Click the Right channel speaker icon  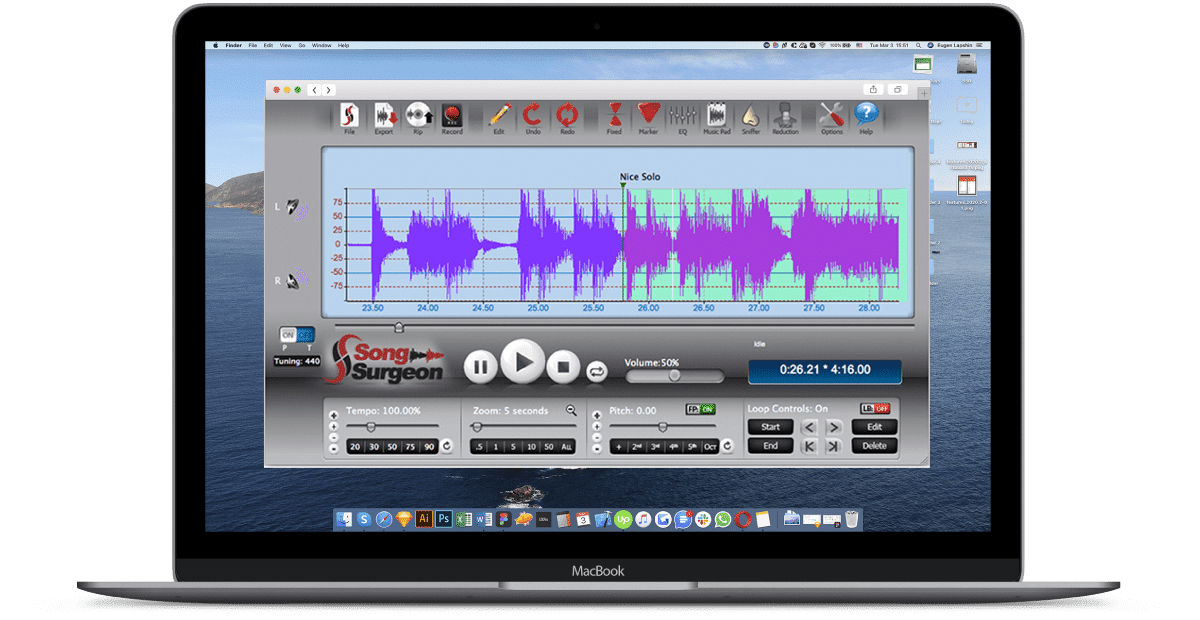pyautogui.click(x=295, y=281)
